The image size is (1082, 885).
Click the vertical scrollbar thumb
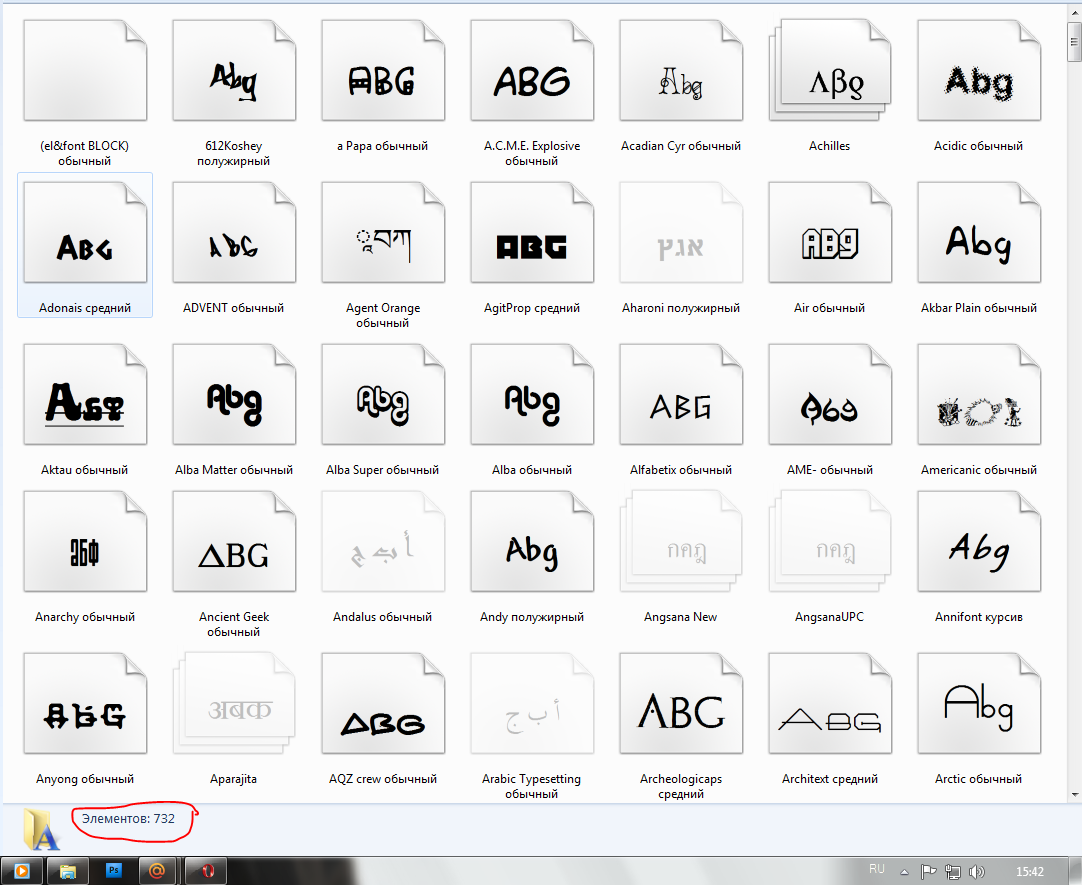pyautogui.click(x=1074, y=42)
